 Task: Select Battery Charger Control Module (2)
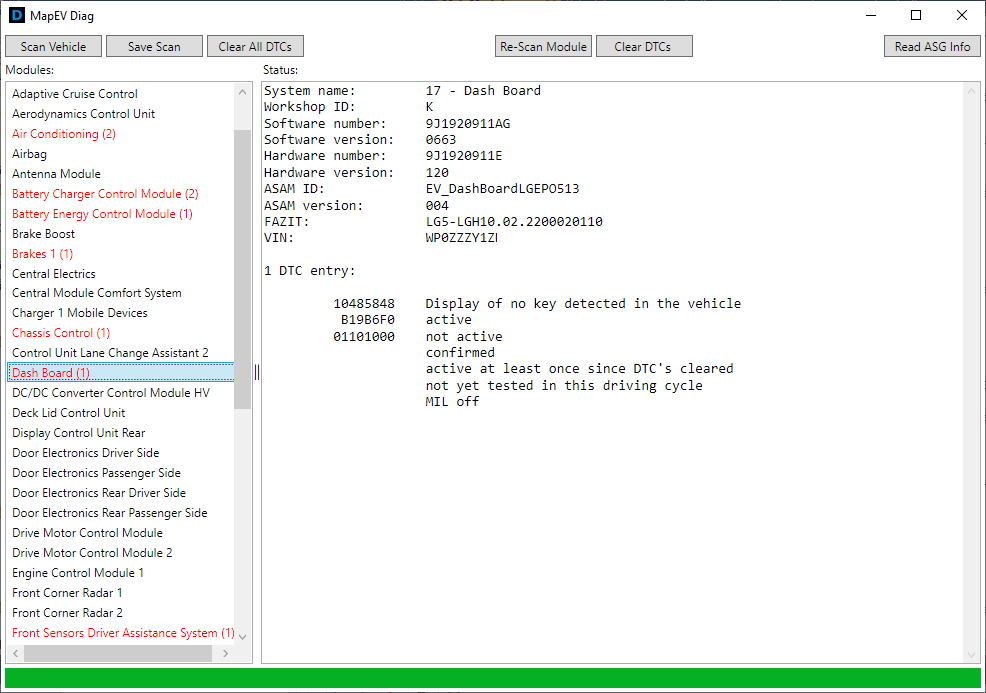(x=105, y=194)
